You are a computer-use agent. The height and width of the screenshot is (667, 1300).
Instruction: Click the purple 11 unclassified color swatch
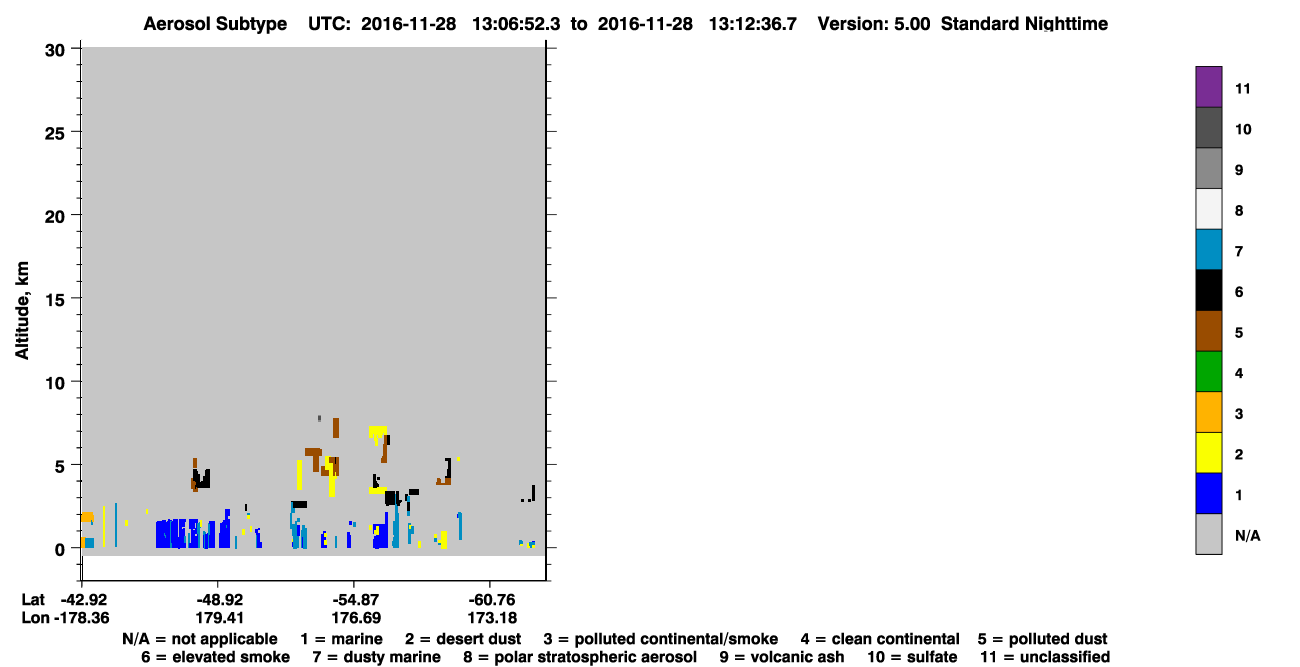(1208, 87)
